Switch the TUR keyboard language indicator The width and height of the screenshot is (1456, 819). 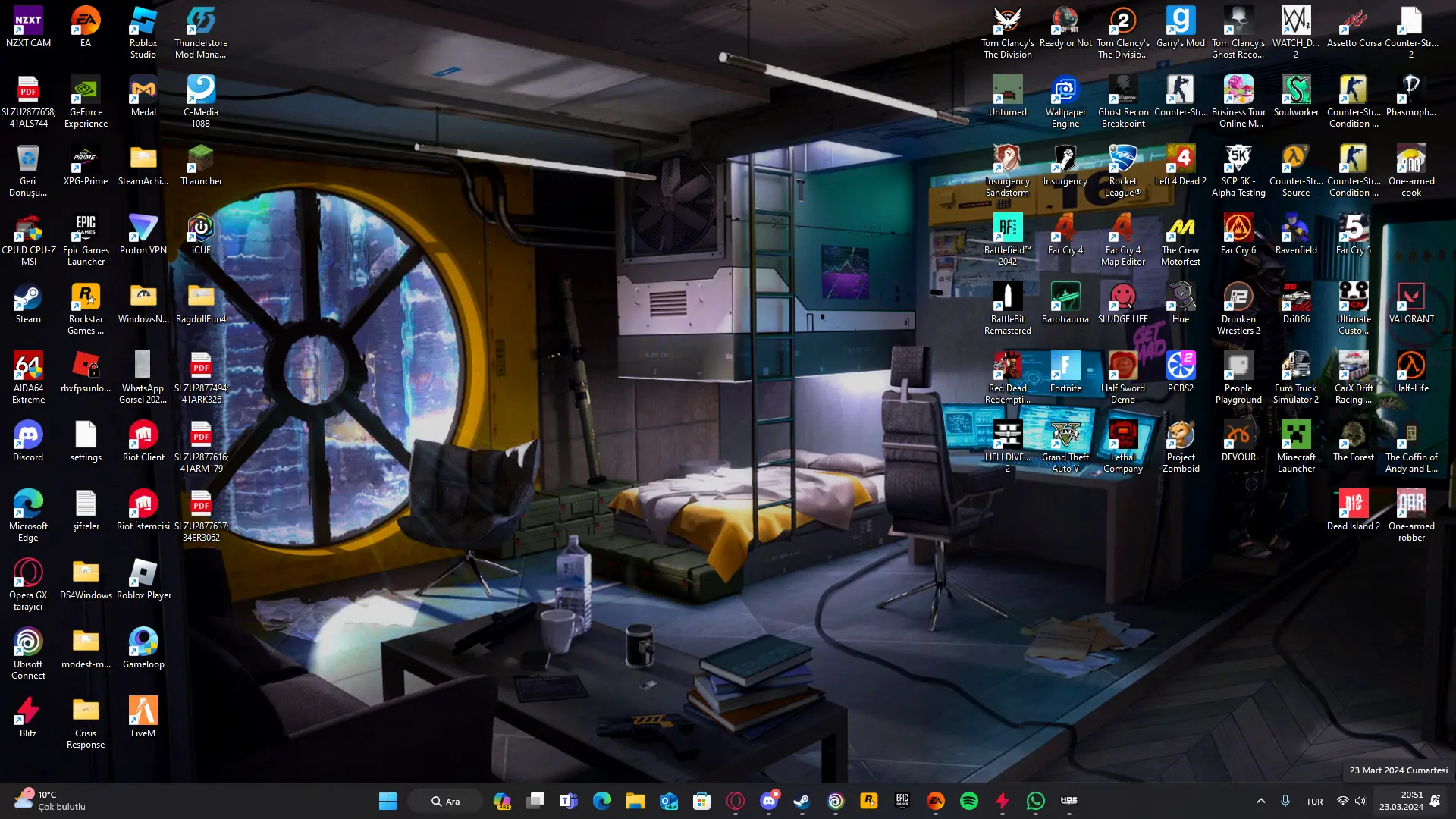(x=1314, y=802)
